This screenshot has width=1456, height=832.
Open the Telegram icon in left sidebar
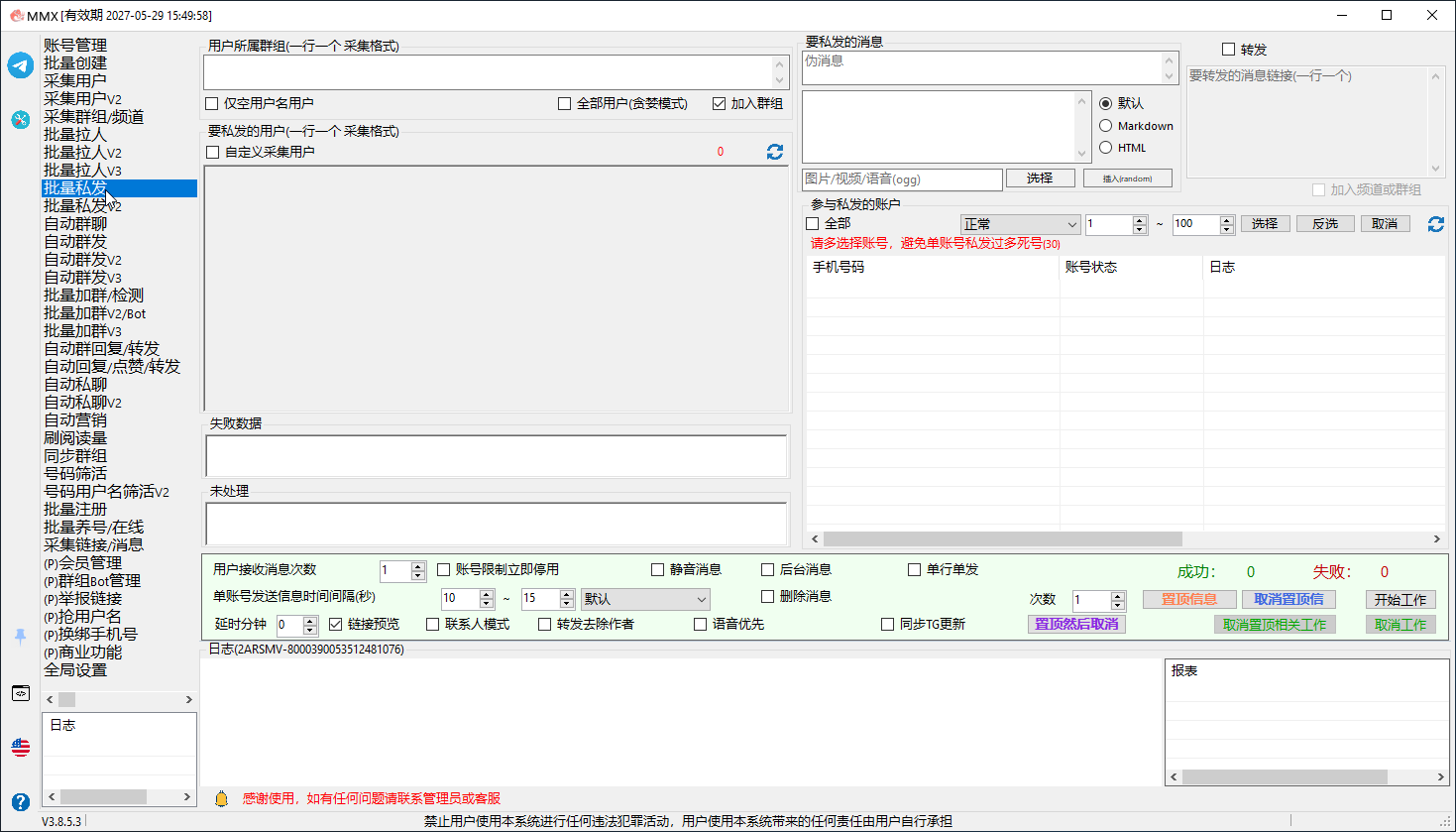pyautogui.click(x=21, y=65)
